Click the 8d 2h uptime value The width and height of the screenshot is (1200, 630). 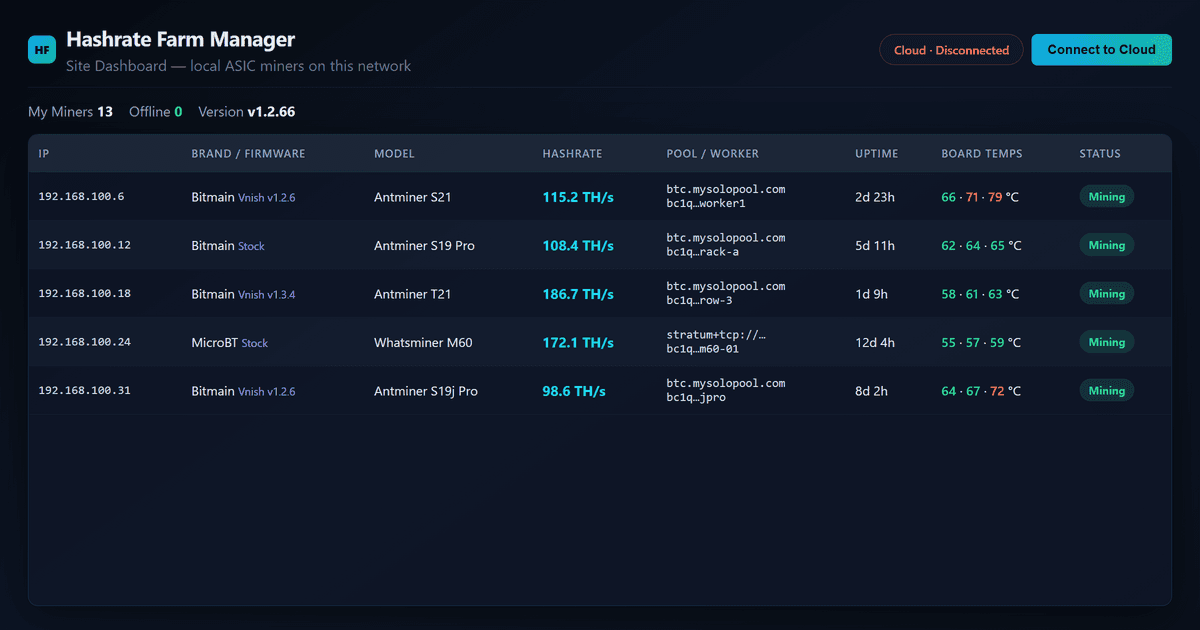[x=871, y=391]
